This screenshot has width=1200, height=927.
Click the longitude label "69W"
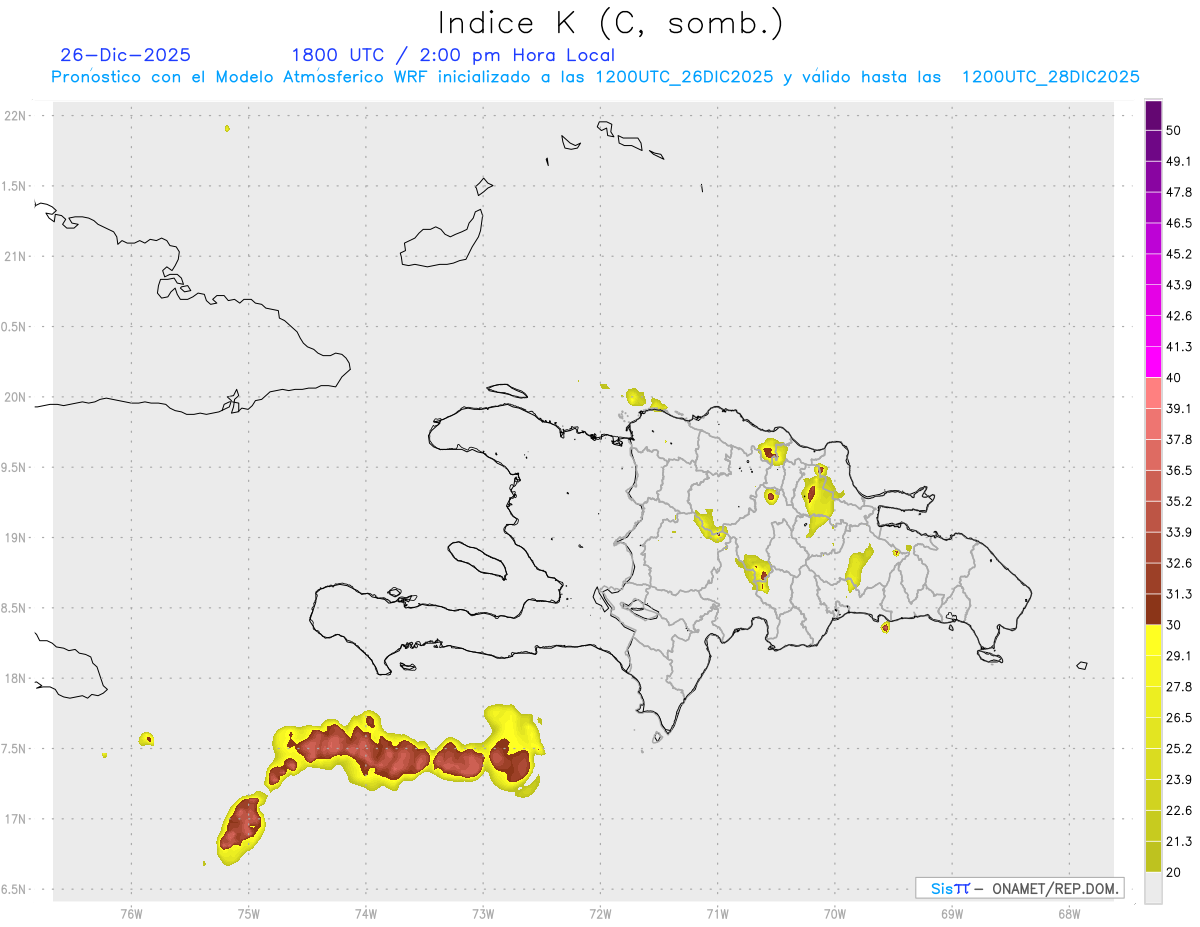pos(952,913)
